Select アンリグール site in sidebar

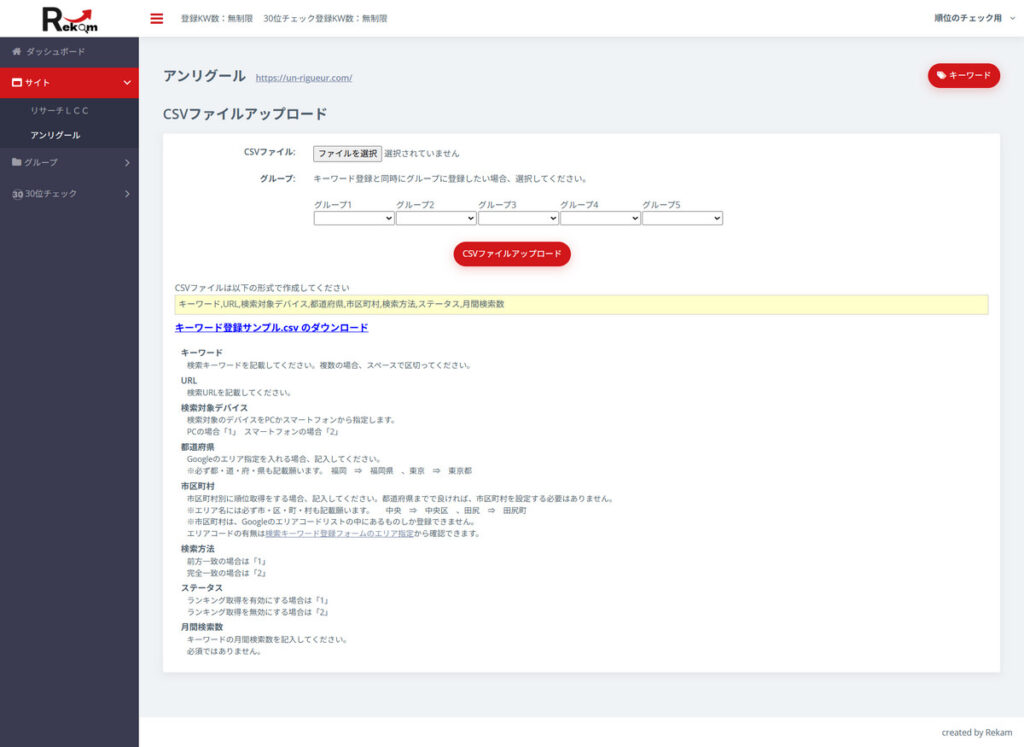pyautogui.click(x=55, y=135)
